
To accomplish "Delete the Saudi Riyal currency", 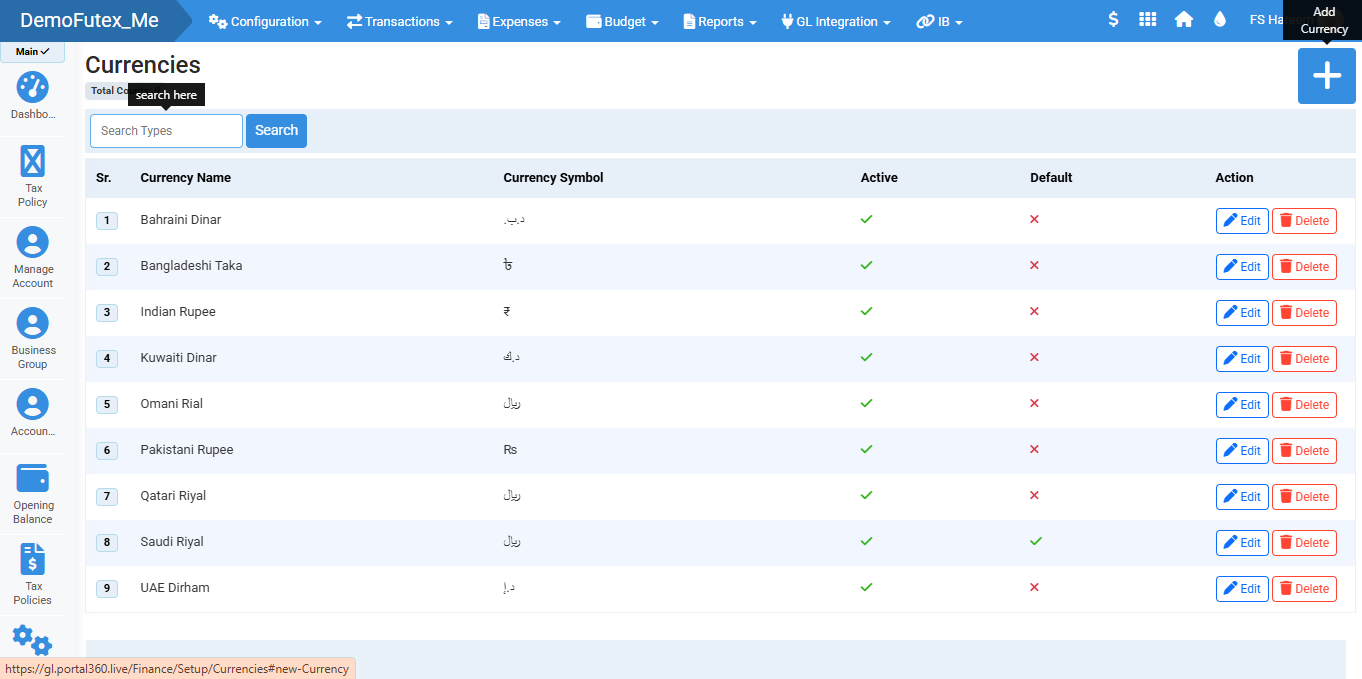I will [1304, 543].
